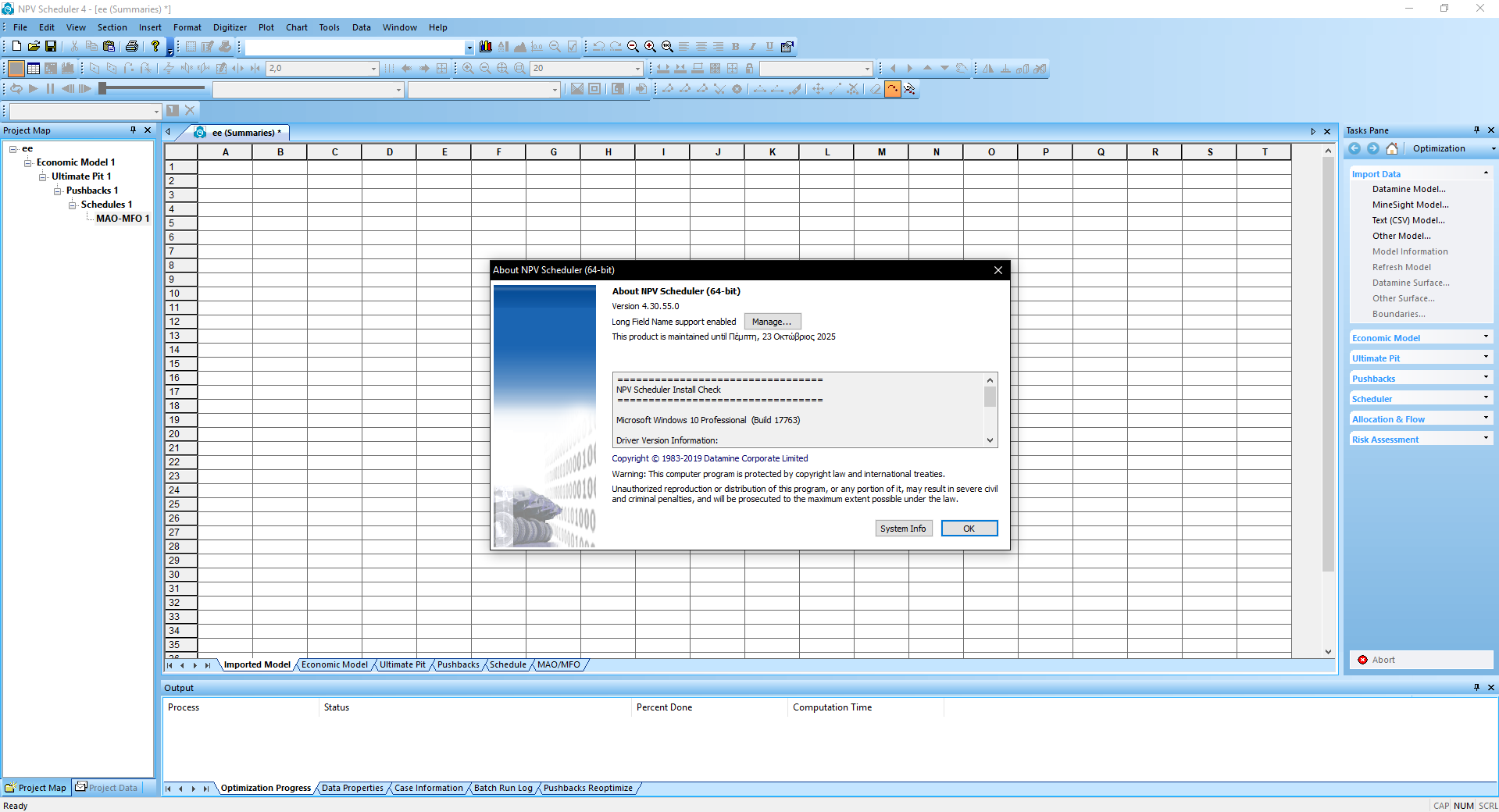
Task: Click the Datamine Model... import link
Action: pos(1409,189)
